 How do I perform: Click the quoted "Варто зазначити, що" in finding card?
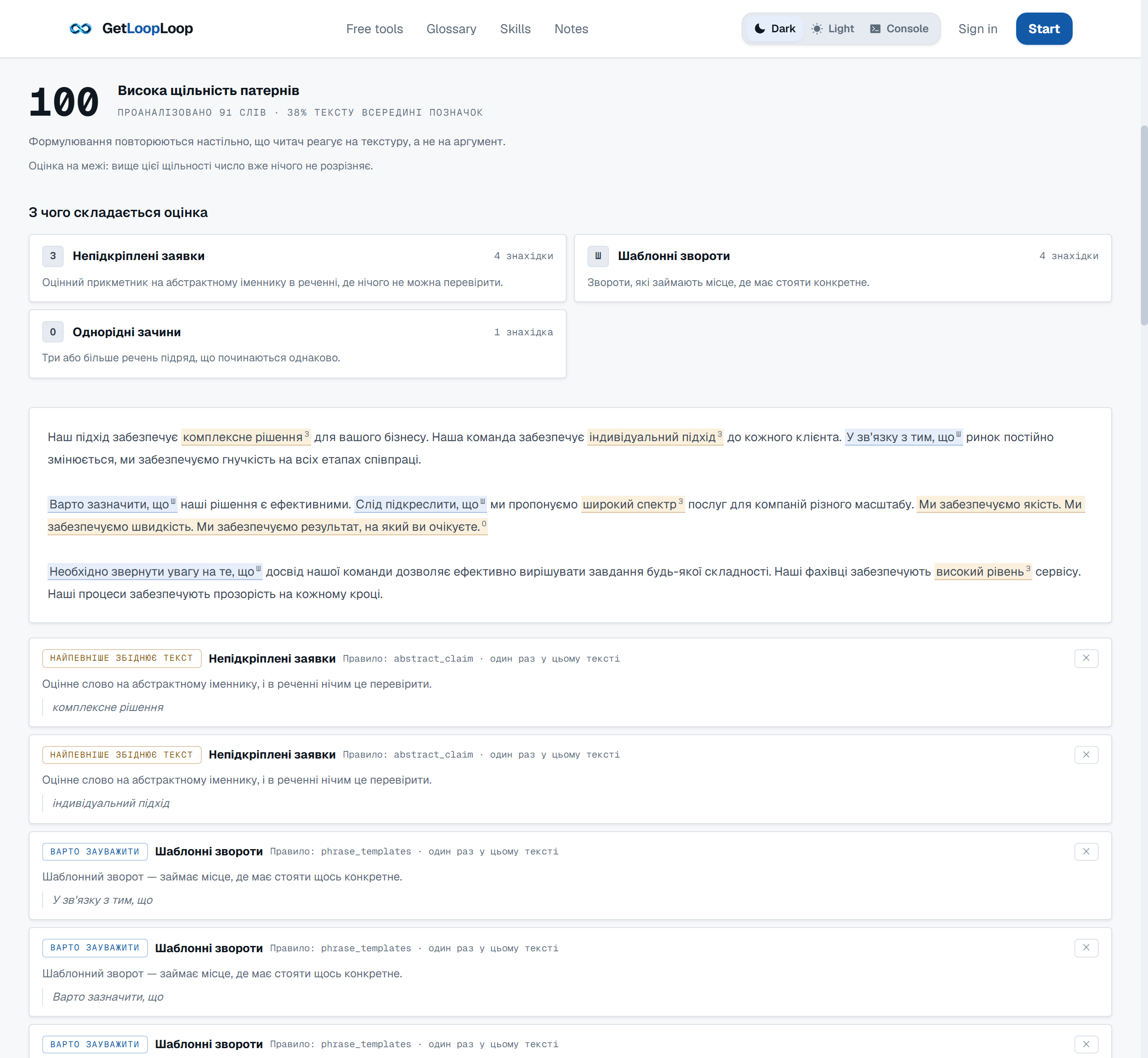coord(108,997)
